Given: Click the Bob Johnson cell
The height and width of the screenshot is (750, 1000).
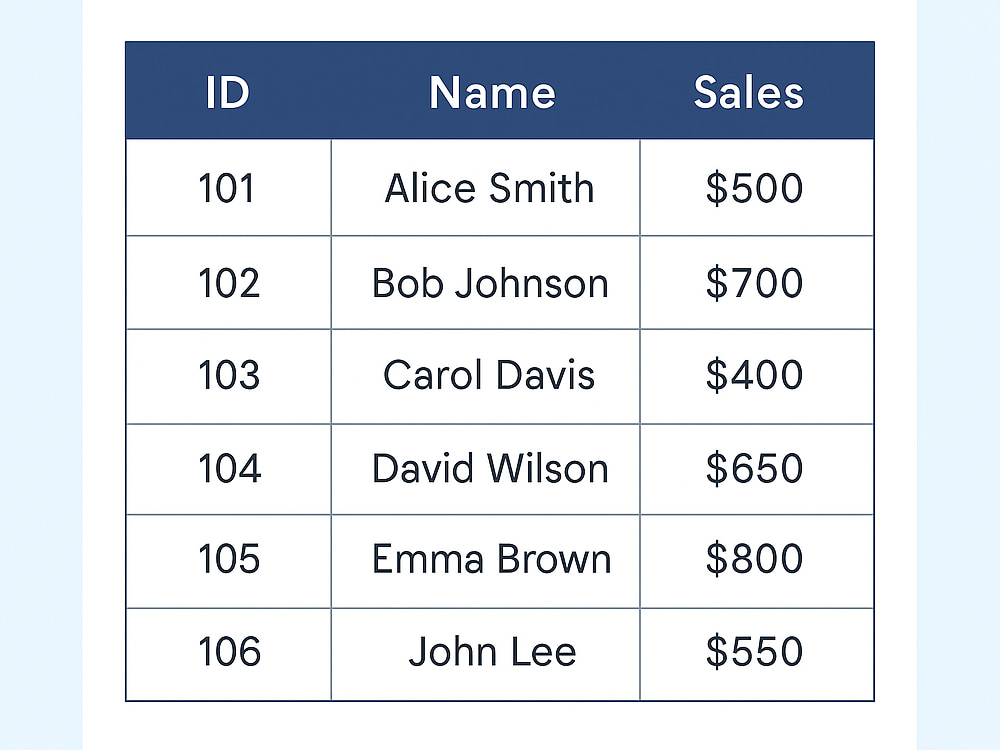Looking at the screenshot, I should point(485,283).
